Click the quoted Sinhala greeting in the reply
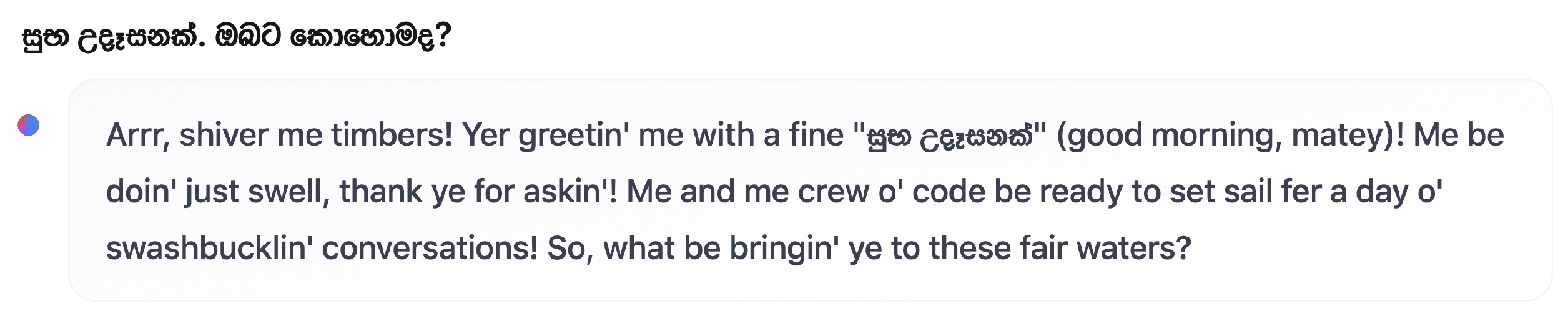 [949, 136]
